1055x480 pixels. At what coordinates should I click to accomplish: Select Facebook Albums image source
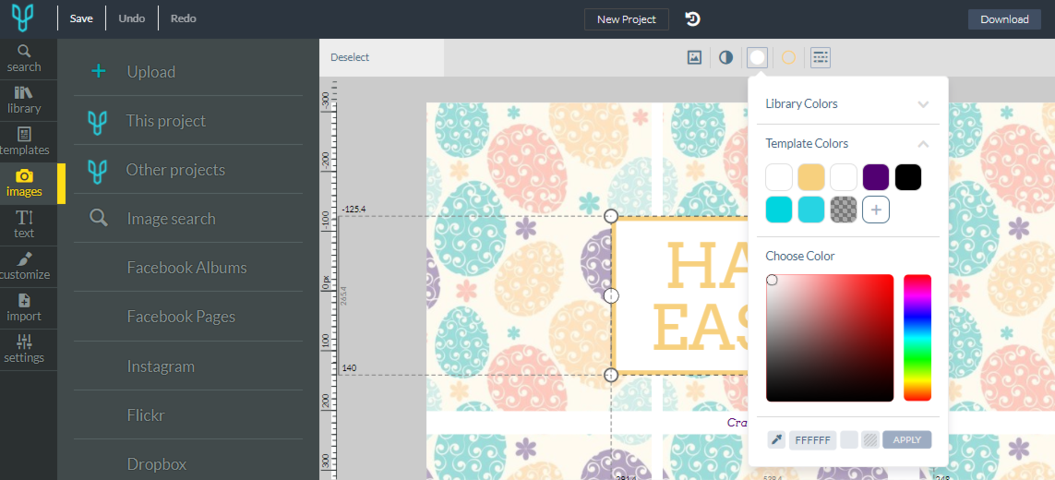(186, 268)
